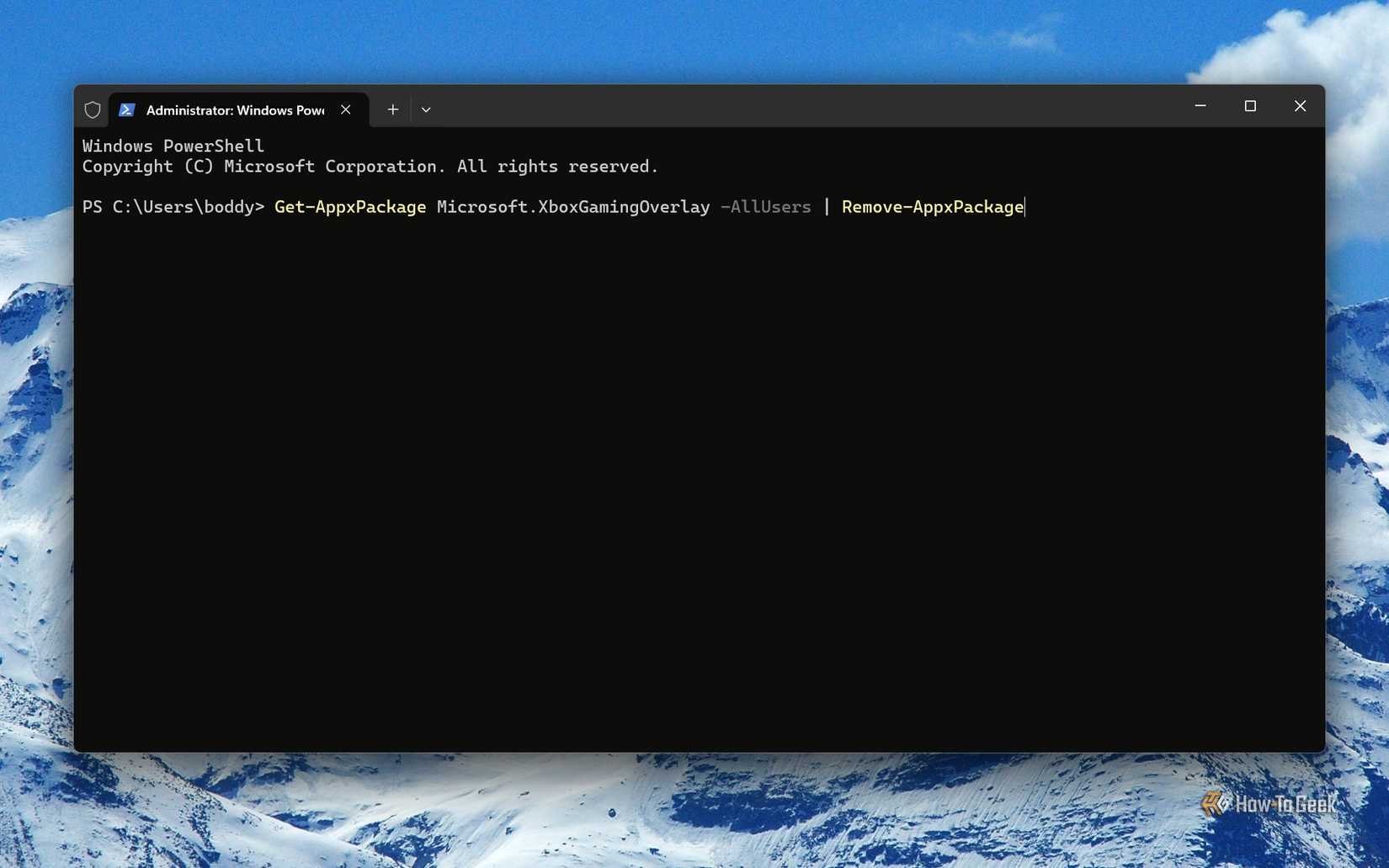Click the administrator shield icon in title bar
This screenshot has height=868, width=1389.
point(93,109)
